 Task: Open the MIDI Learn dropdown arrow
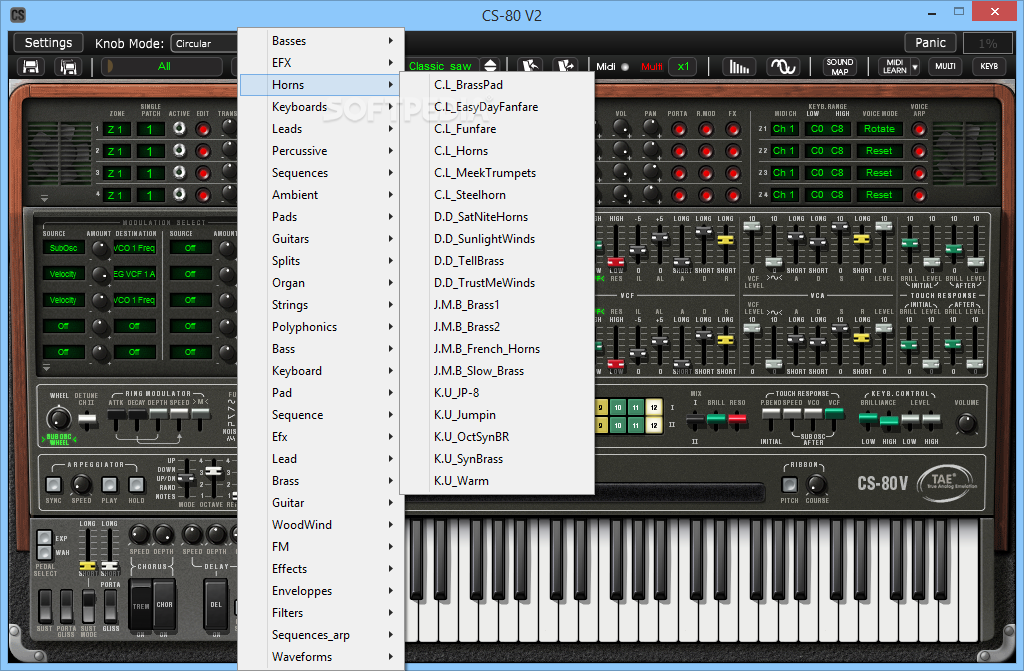[x=915, y=67]
